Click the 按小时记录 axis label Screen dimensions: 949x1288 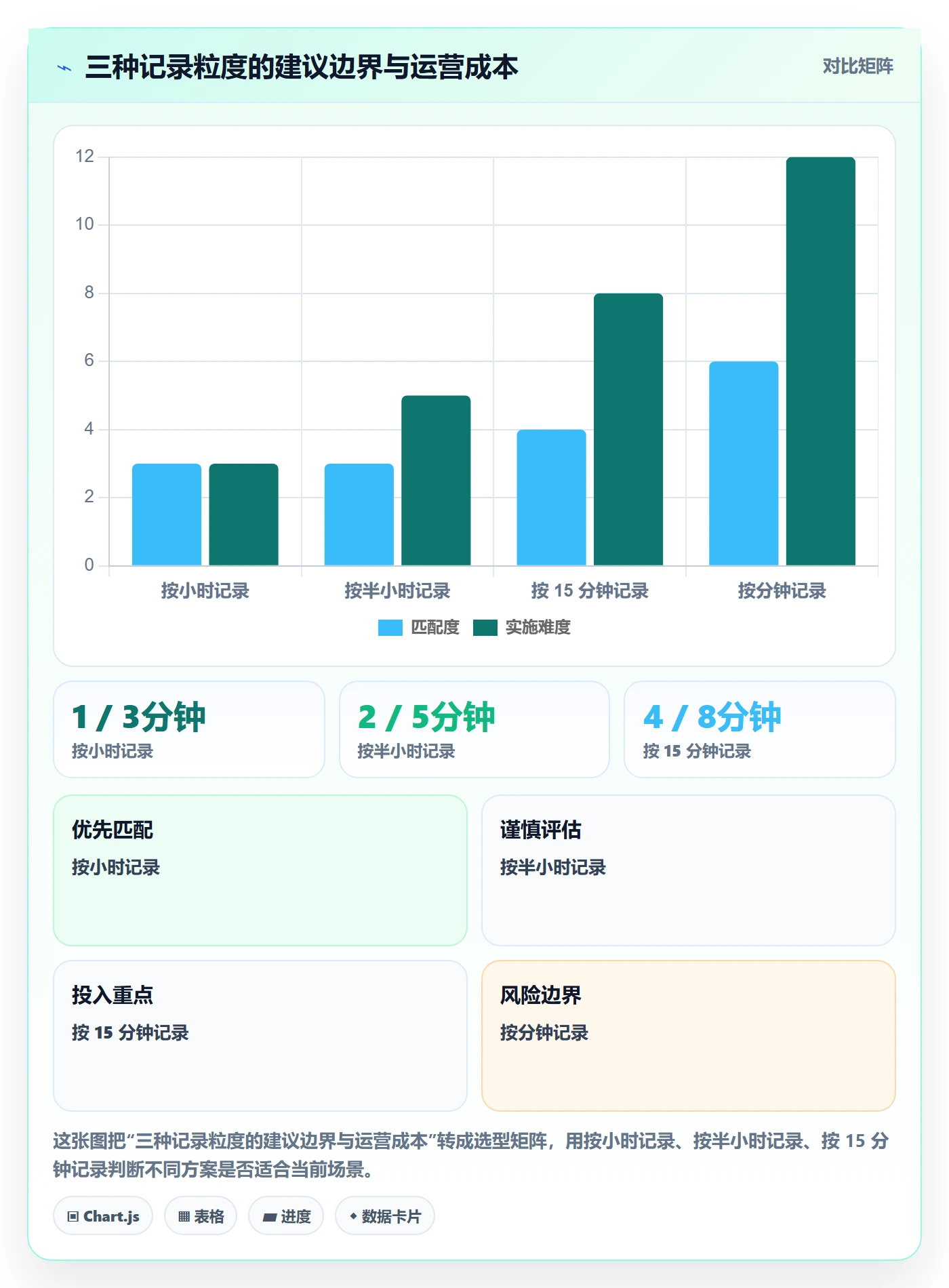pyautogui.click(x=205, y=591)
